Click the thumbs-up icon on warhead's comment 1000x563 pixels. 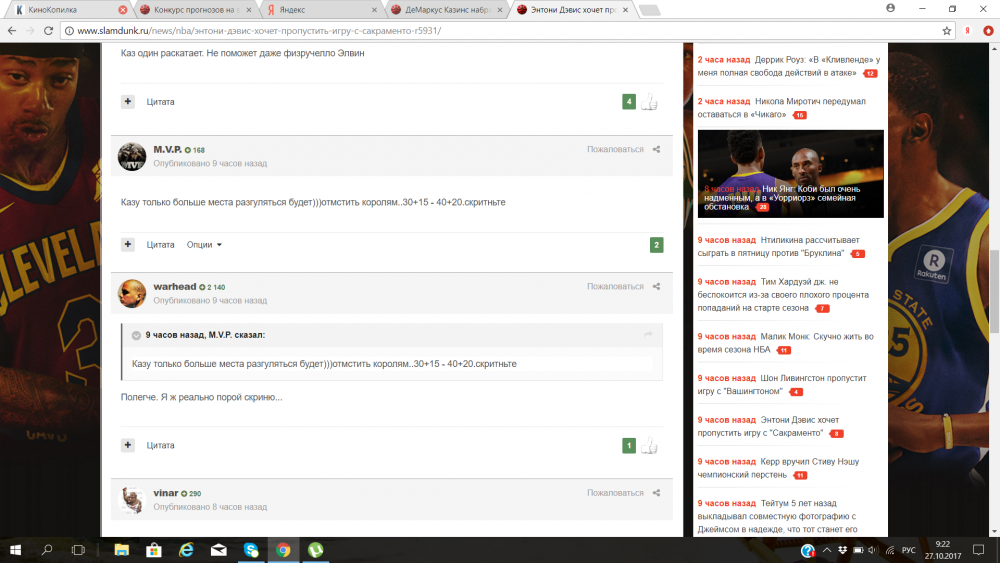649,446
